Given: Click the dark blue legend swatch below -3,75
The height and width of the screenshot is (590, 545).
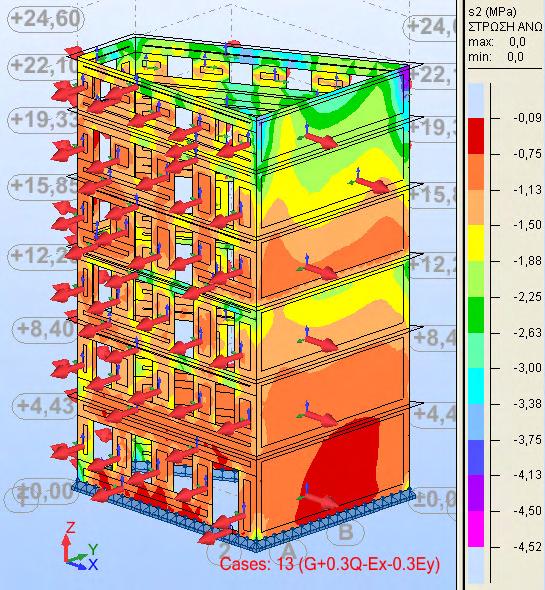Looking at the screenshot, I should [476, 458].
